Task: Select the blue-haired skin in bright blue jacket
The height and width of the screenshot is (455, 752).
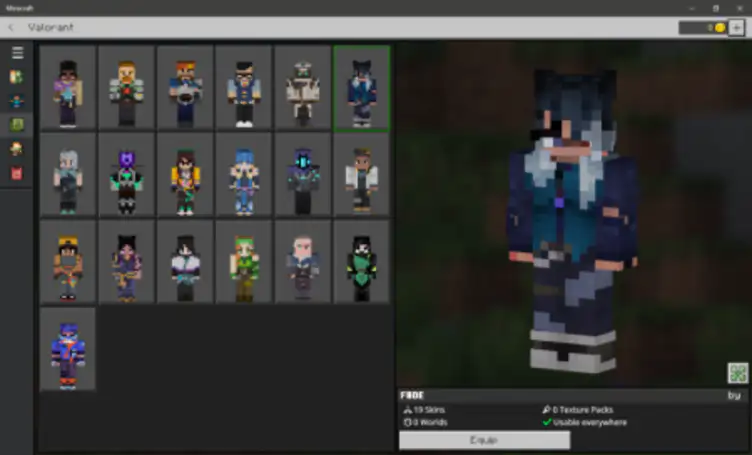Action: click(x=68, y=349)
